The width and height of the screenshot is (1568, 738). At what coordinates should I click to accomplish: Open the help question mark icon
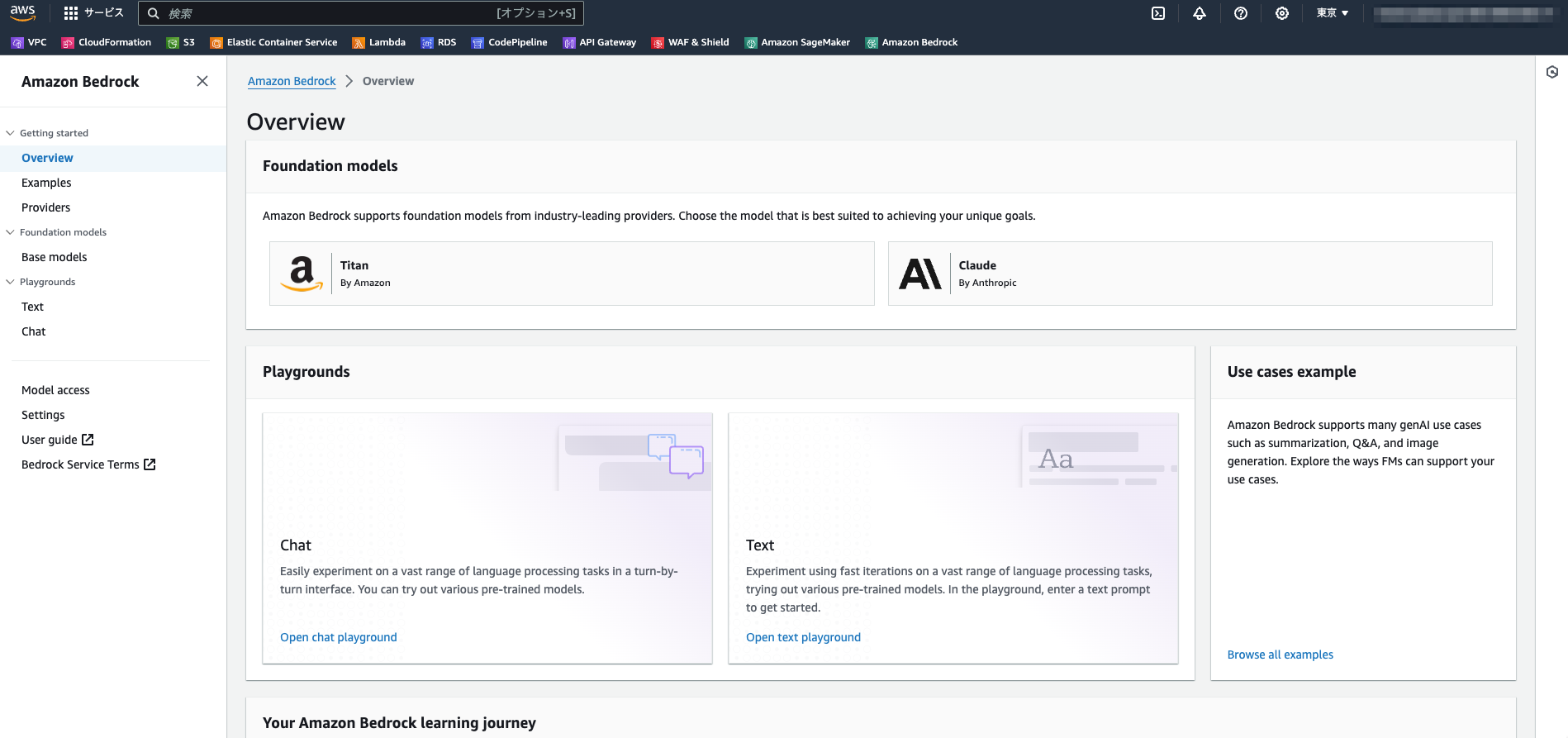pos(1241,13)
